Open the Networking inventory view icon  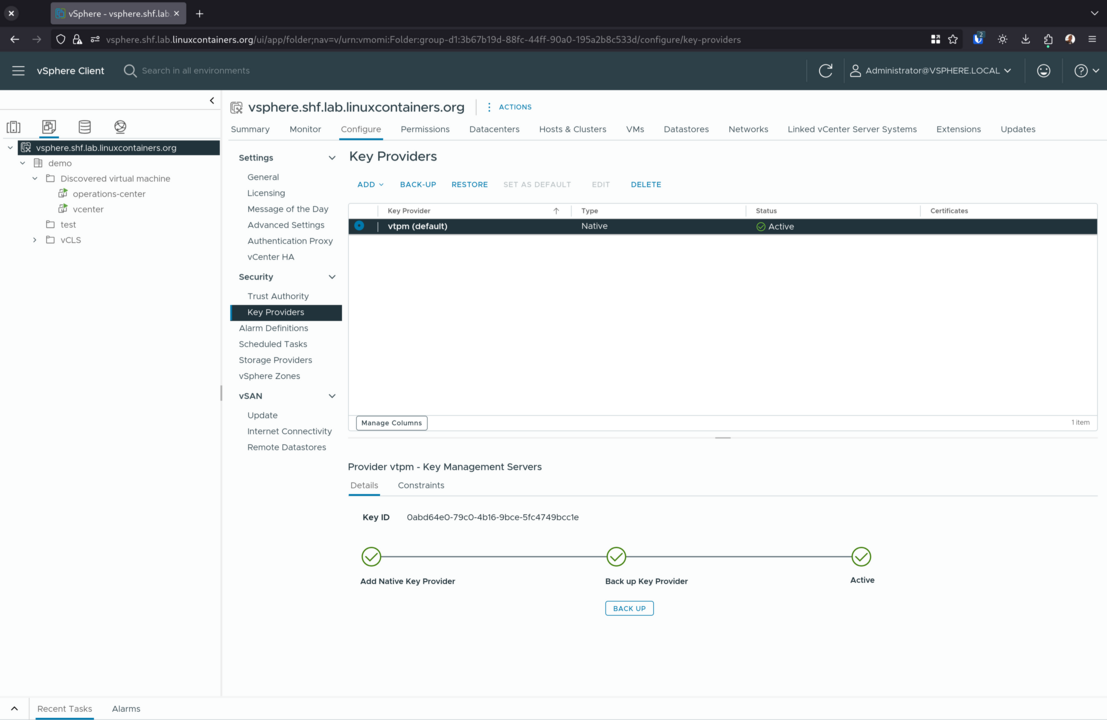pyautogui.click(x=120, y=127)
